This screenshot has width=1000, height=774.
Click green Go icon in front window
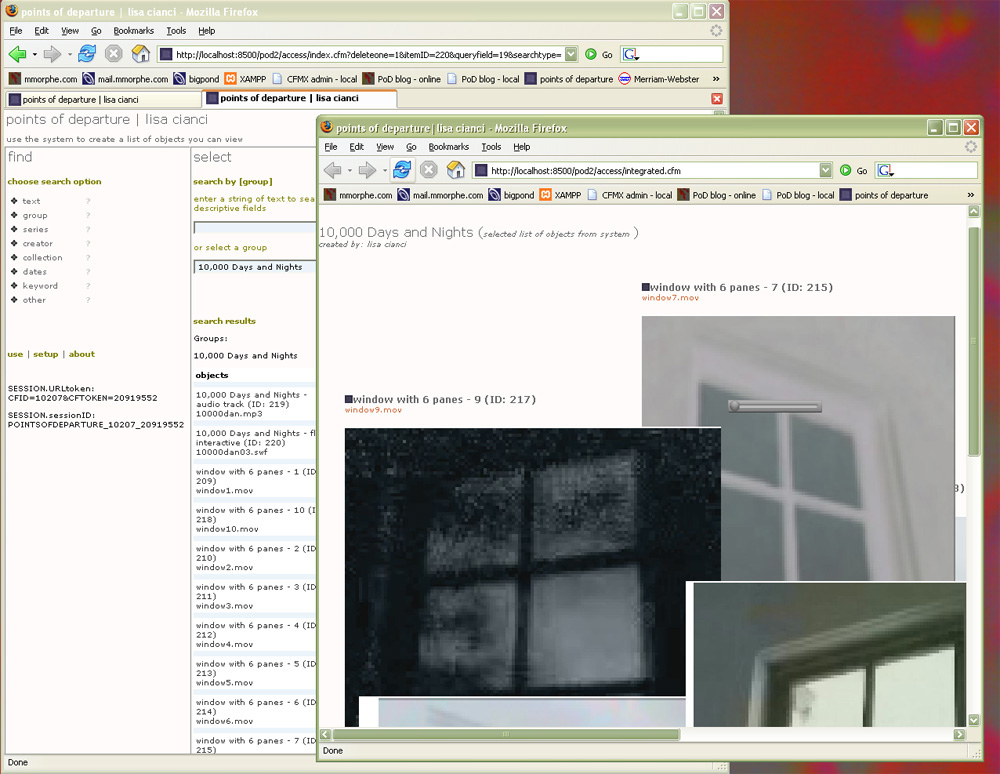tap(846, 170)
